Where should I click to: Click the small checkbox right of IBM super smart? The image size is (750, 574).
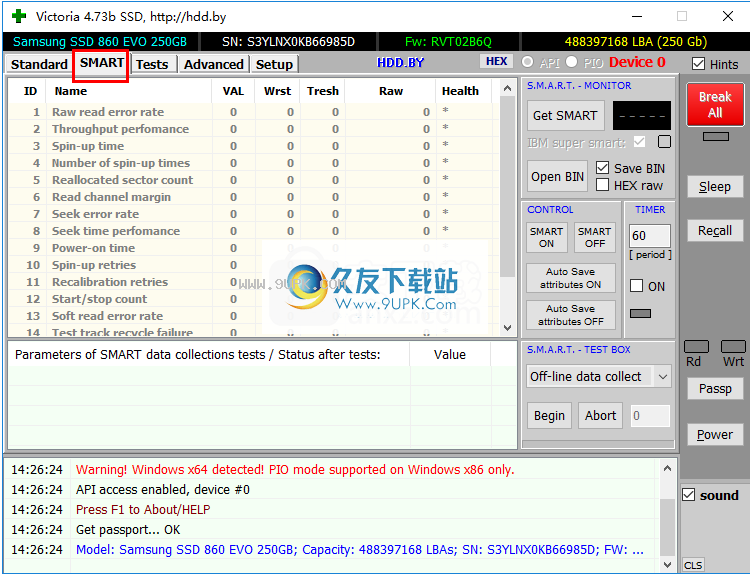point(664,142)
